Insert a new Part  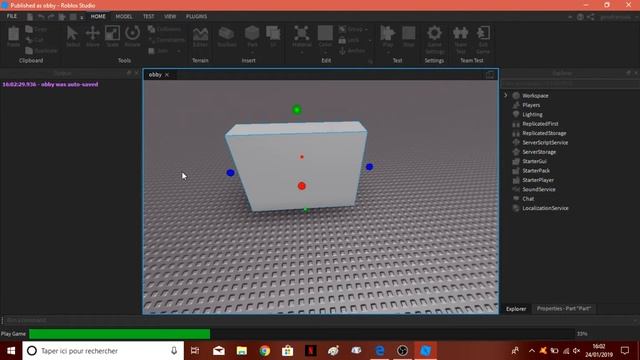[252, 36]
